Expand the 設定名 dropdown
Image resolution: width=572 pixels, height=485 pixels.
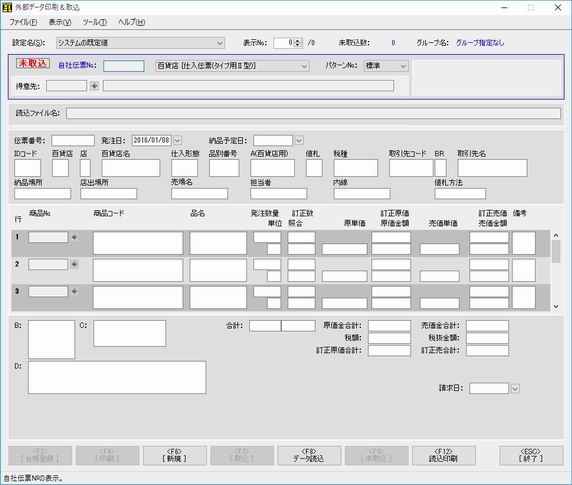pos(220,43)
